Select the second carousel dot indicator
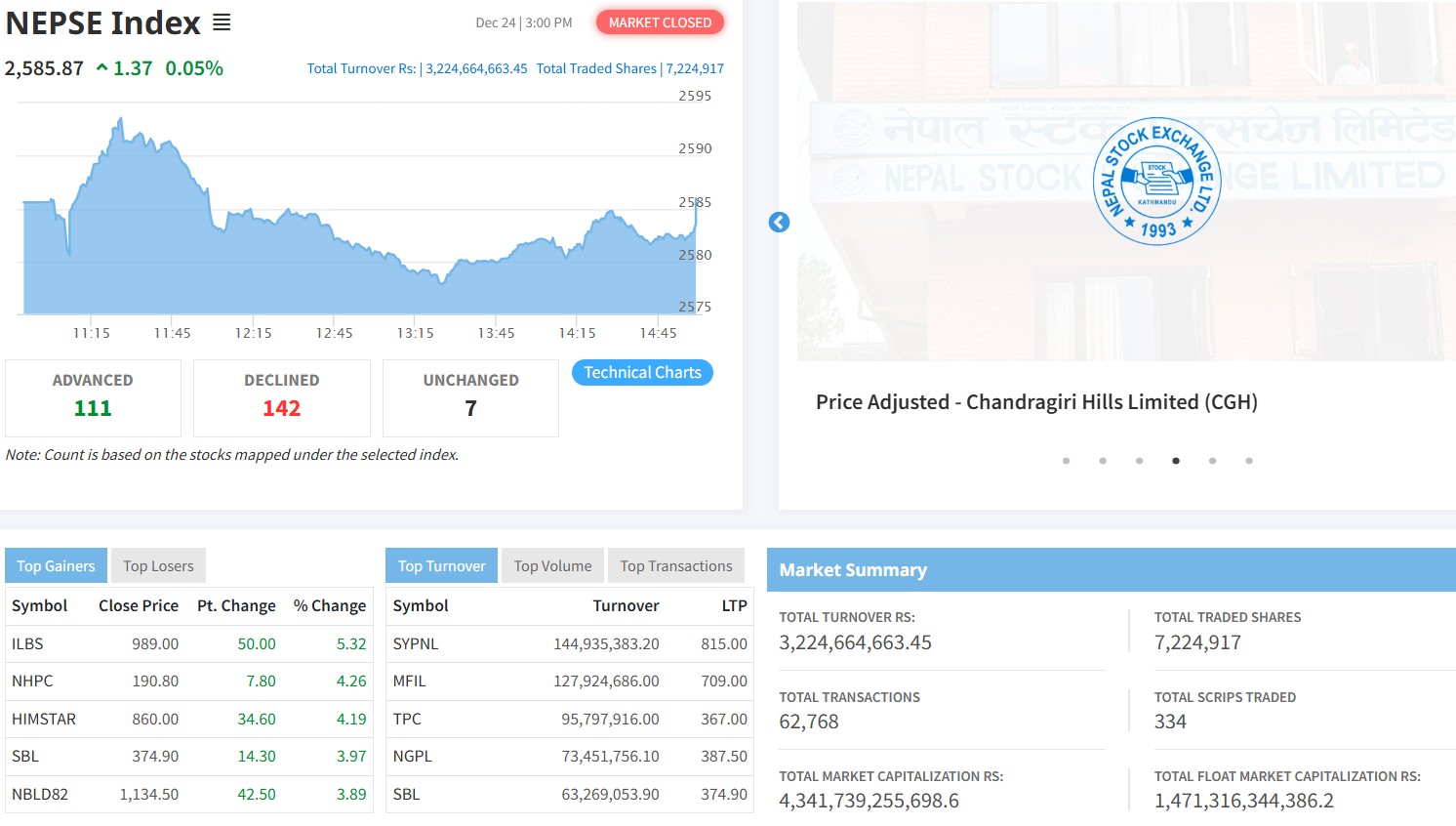 point(1103,461)
